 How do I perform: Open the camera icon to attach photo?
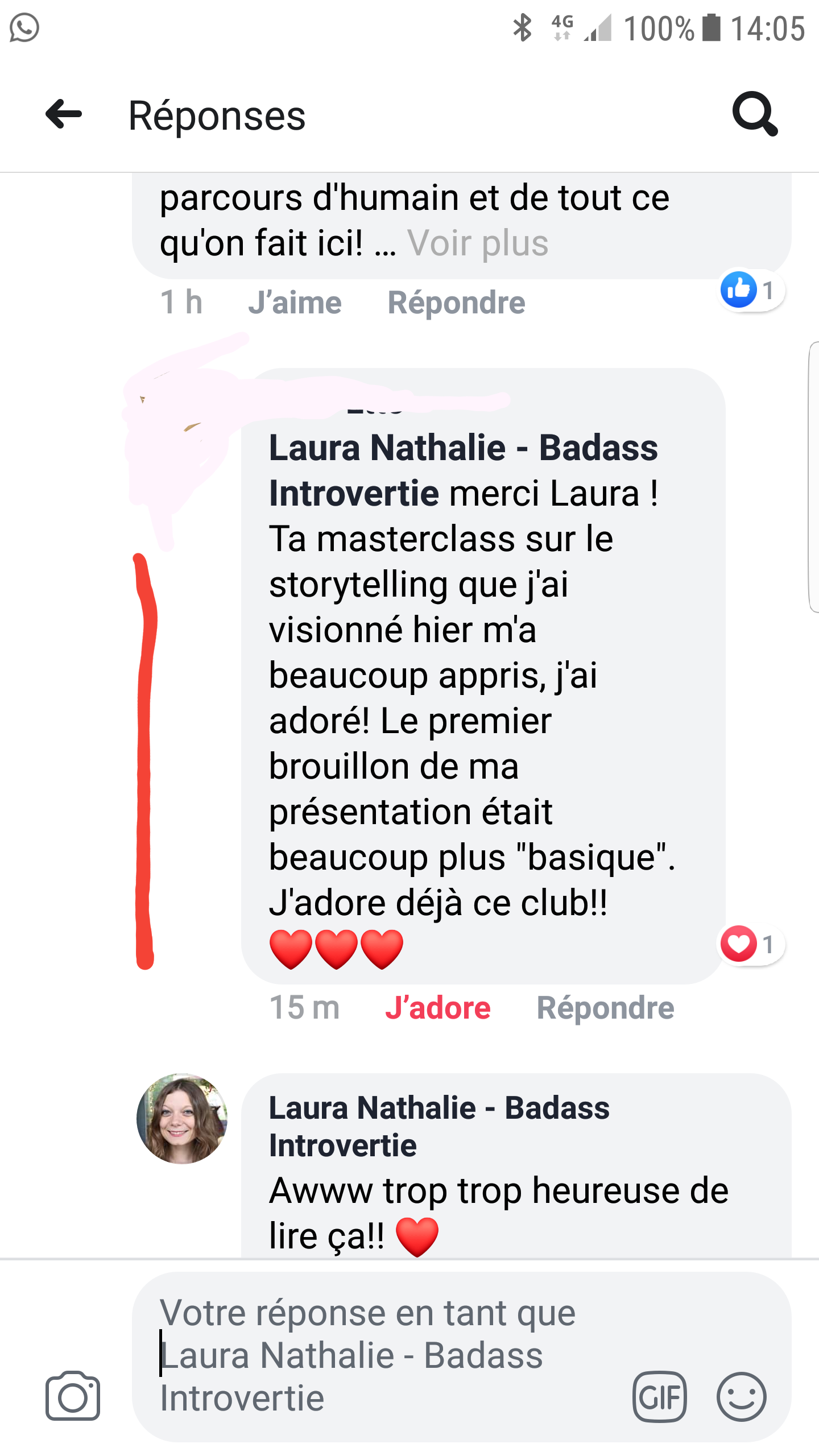pyautogui.click(x=73, y=1396)
